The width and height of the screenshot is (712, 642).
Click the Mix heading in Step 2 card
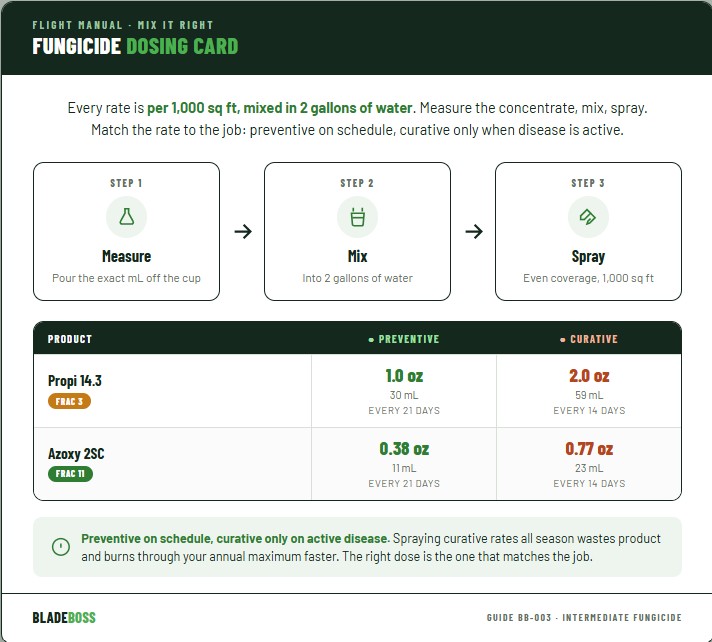pos(357,257)
